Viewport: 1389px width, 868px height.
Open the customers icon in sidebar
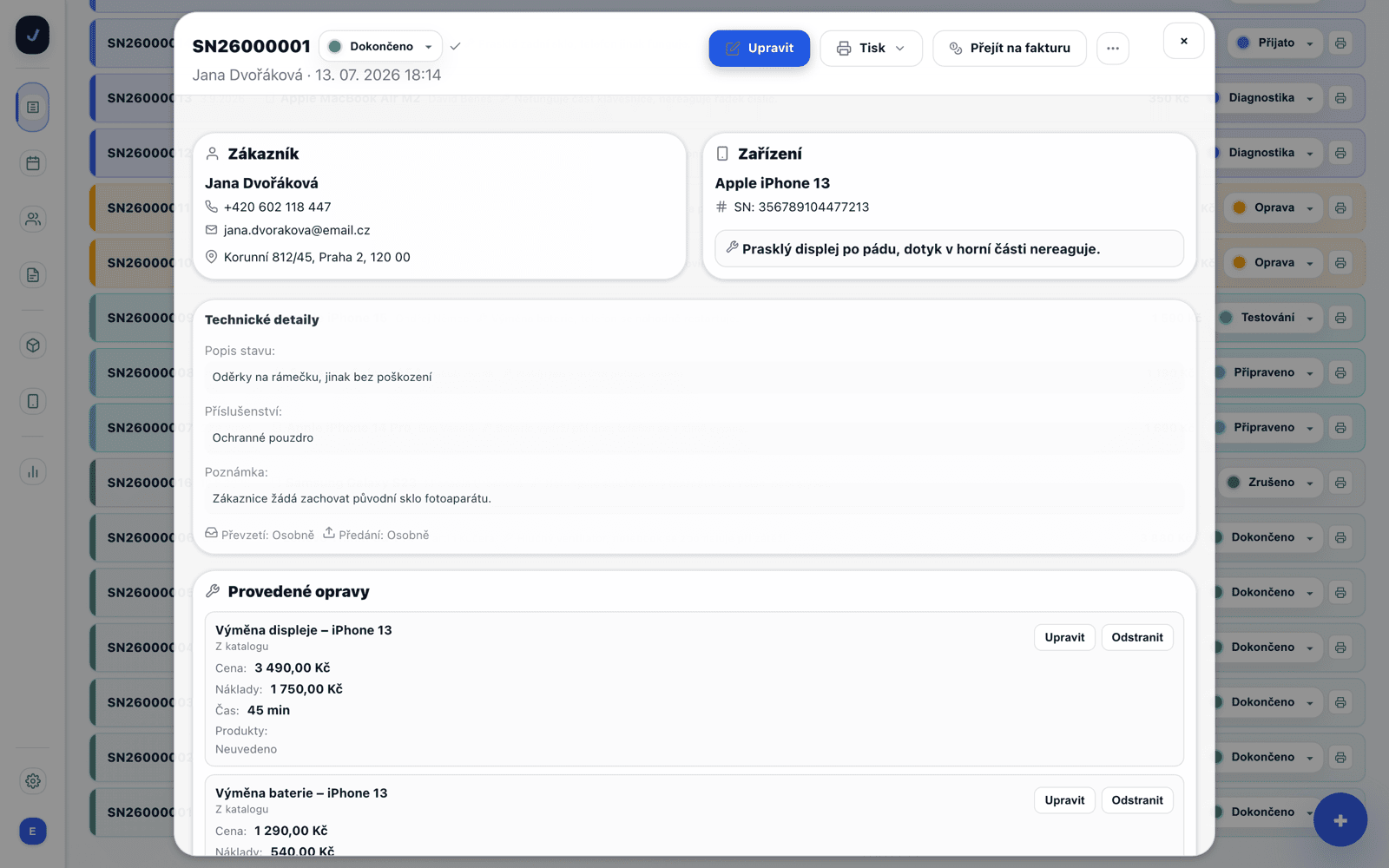tap(33, 219)
